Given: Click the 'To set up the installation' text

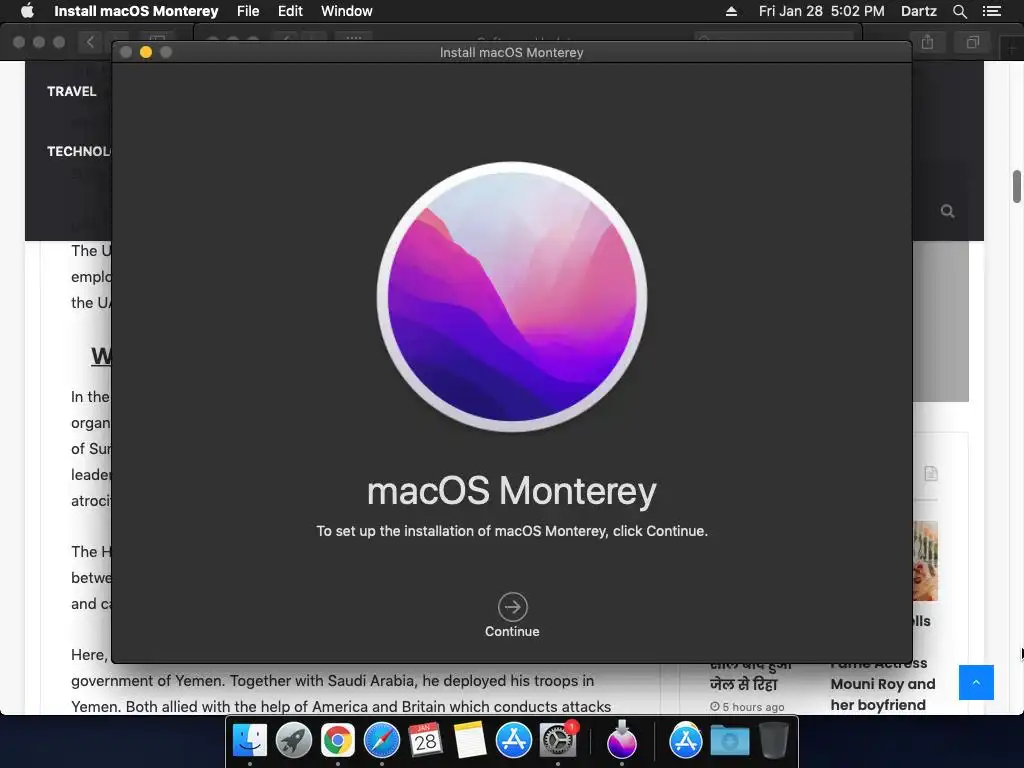Looking at the screenshot, I should (x=512, y=531).
